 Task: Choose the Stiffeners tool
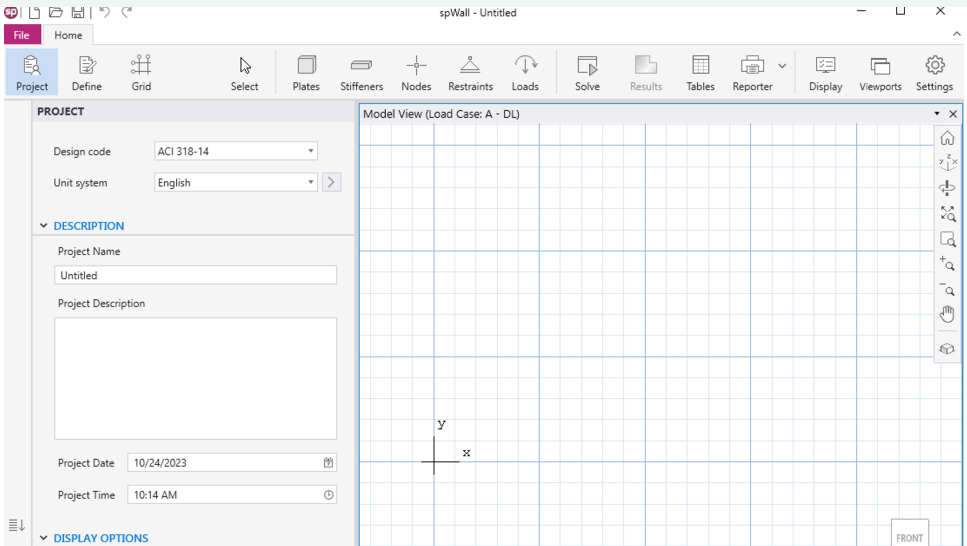(x=361, y=73)
